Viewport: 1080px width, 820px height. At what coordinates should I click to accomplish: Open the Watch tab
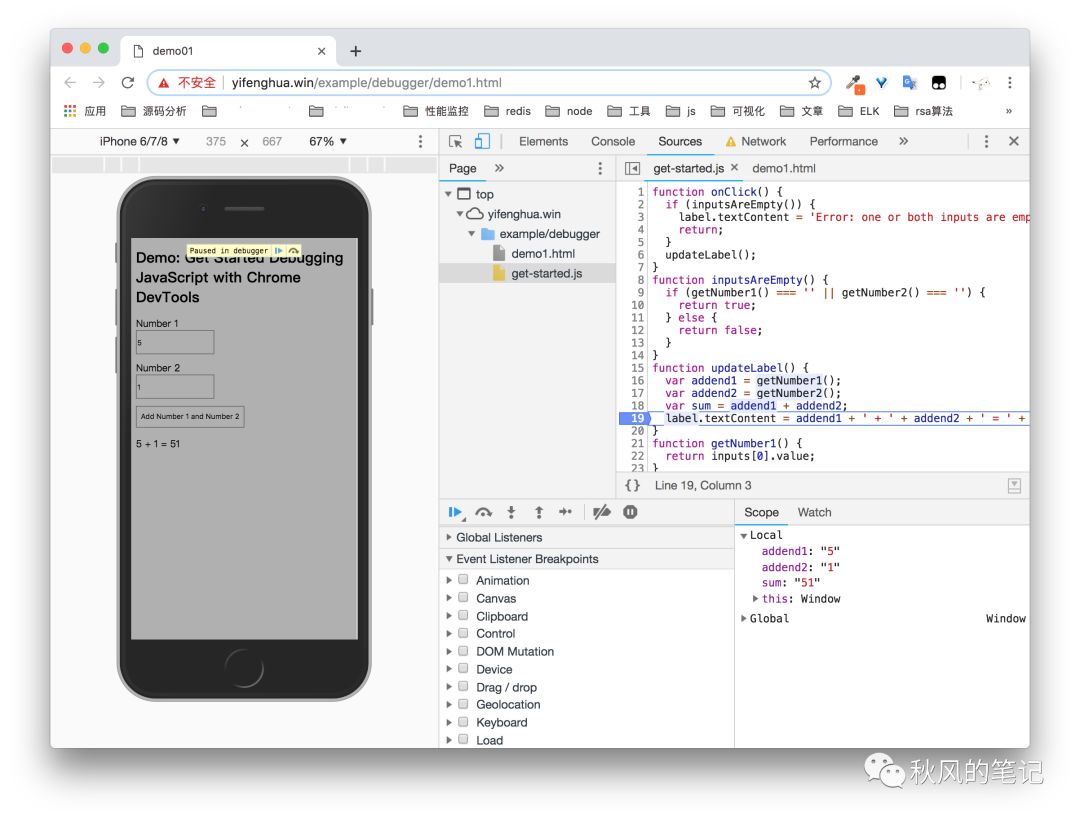[x=814, y=512]
